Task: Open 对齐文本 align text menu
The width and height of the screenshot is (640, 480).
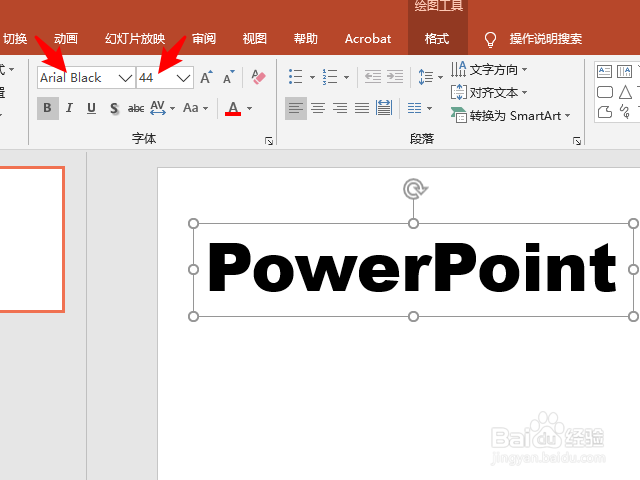Action: click(489, 93)
